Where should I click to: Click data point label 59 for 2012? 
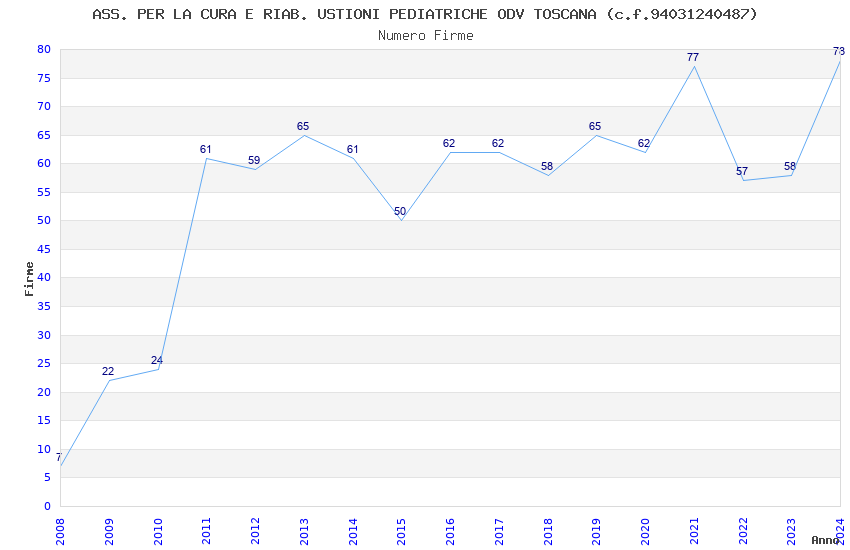point(254,160)
